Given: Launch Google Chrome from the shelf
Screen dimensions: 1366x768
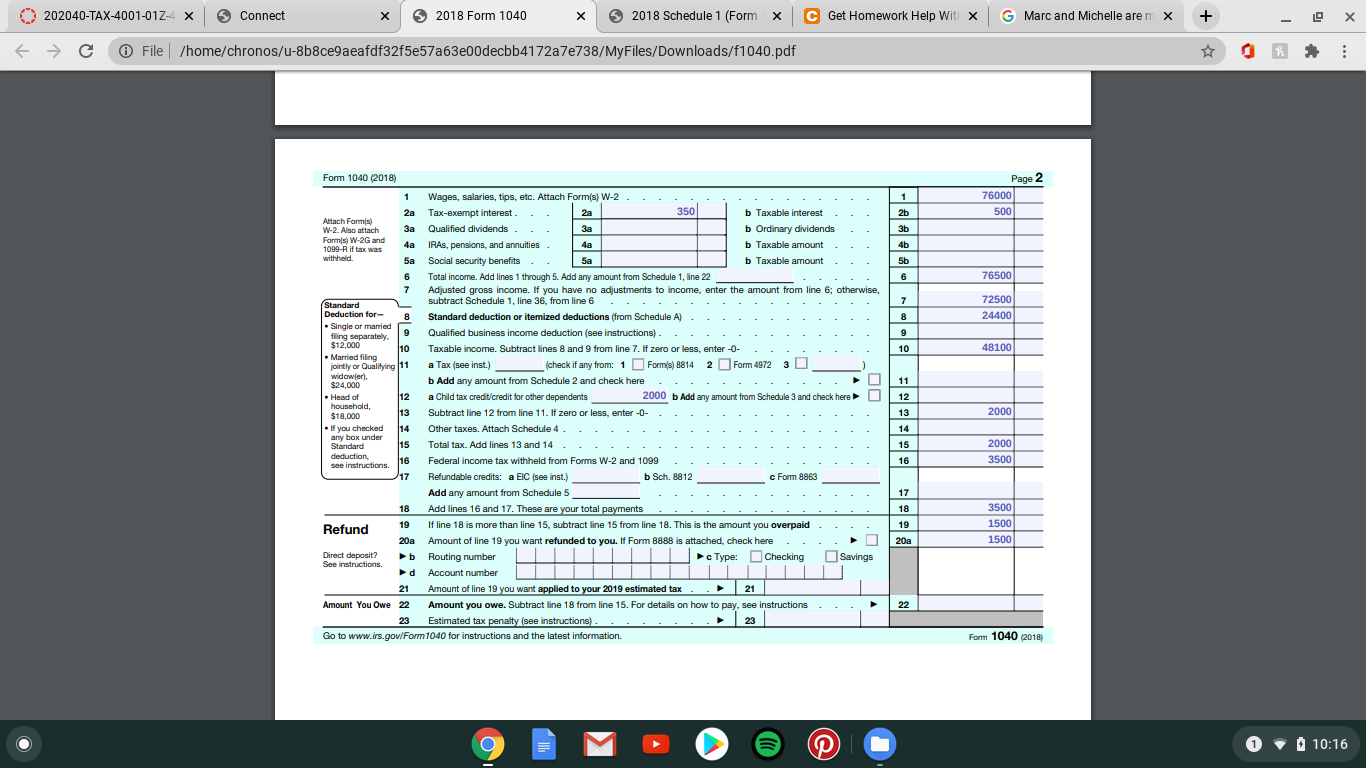Looking at the screenshot, I should pos(487,744).
